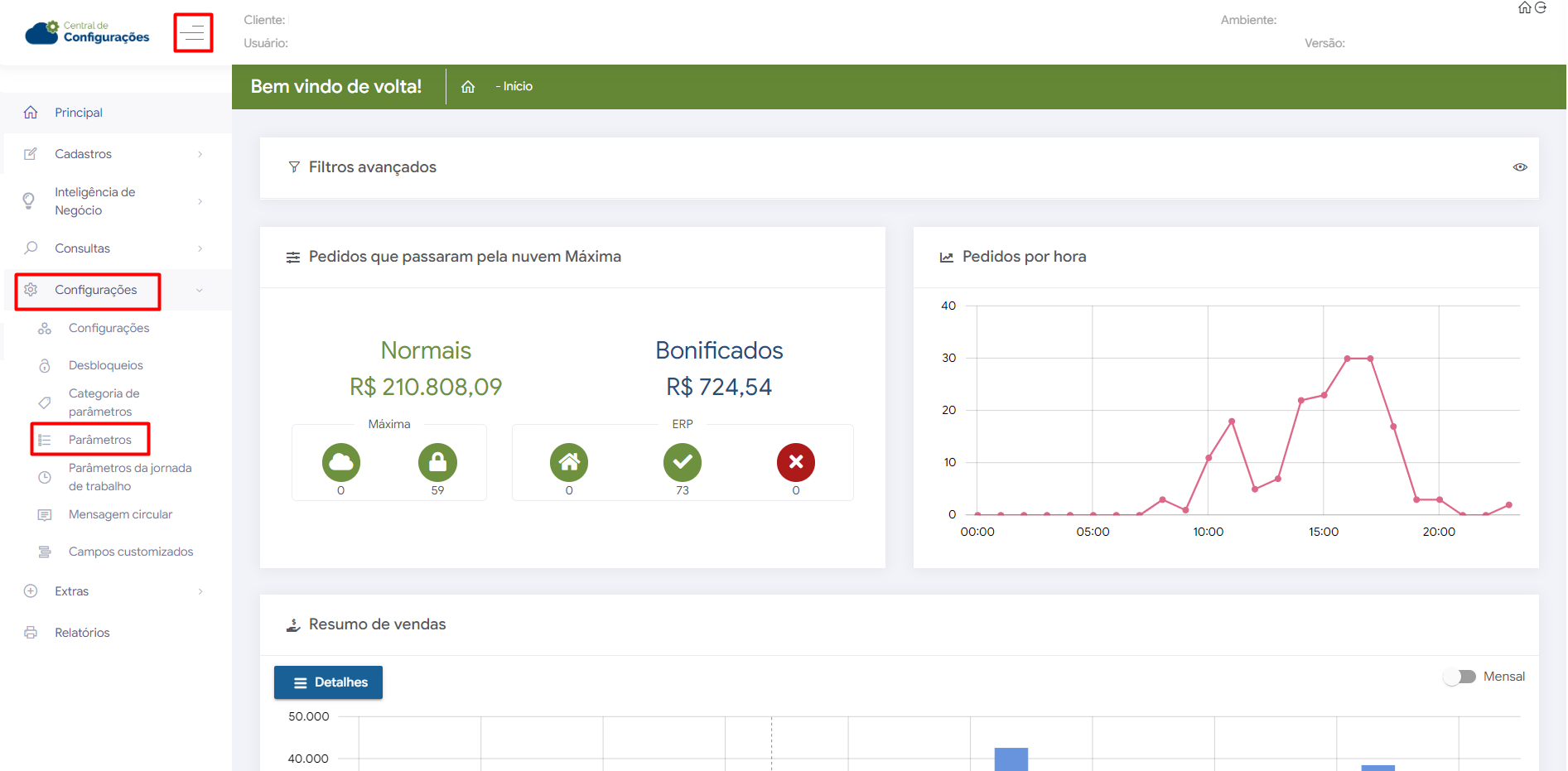Click the red X icon under ERP
1568x771 pixels.
795,462
